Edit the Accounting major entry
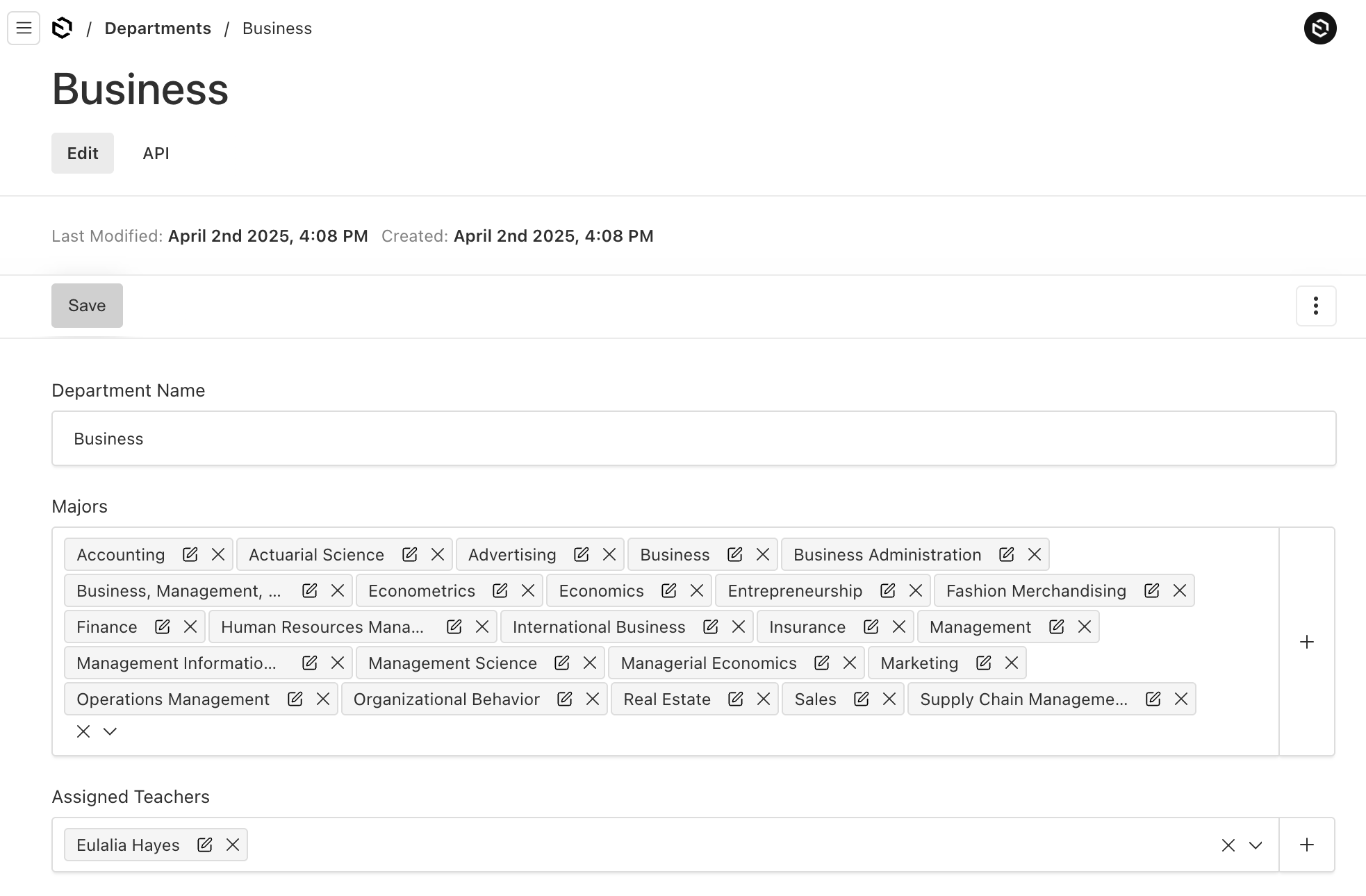 point(190,554)
